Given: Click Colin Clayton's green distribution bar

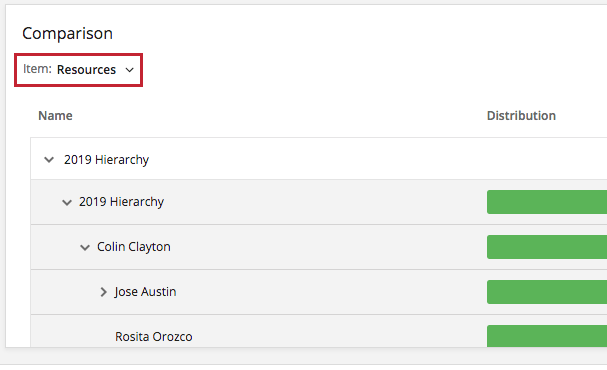Looking at the screenshot, I should pyautogui.click(x=547, y=247).
